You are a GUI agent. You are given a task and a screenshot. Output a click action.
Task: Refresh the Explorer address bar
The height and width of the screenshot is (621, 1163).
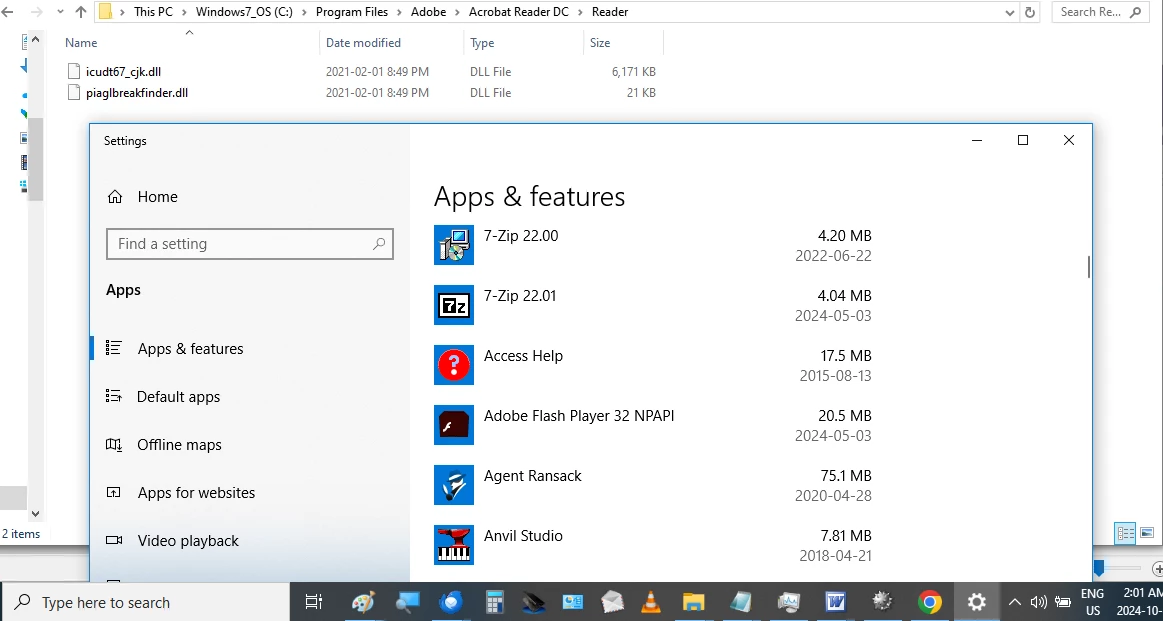coord(1029,12)
